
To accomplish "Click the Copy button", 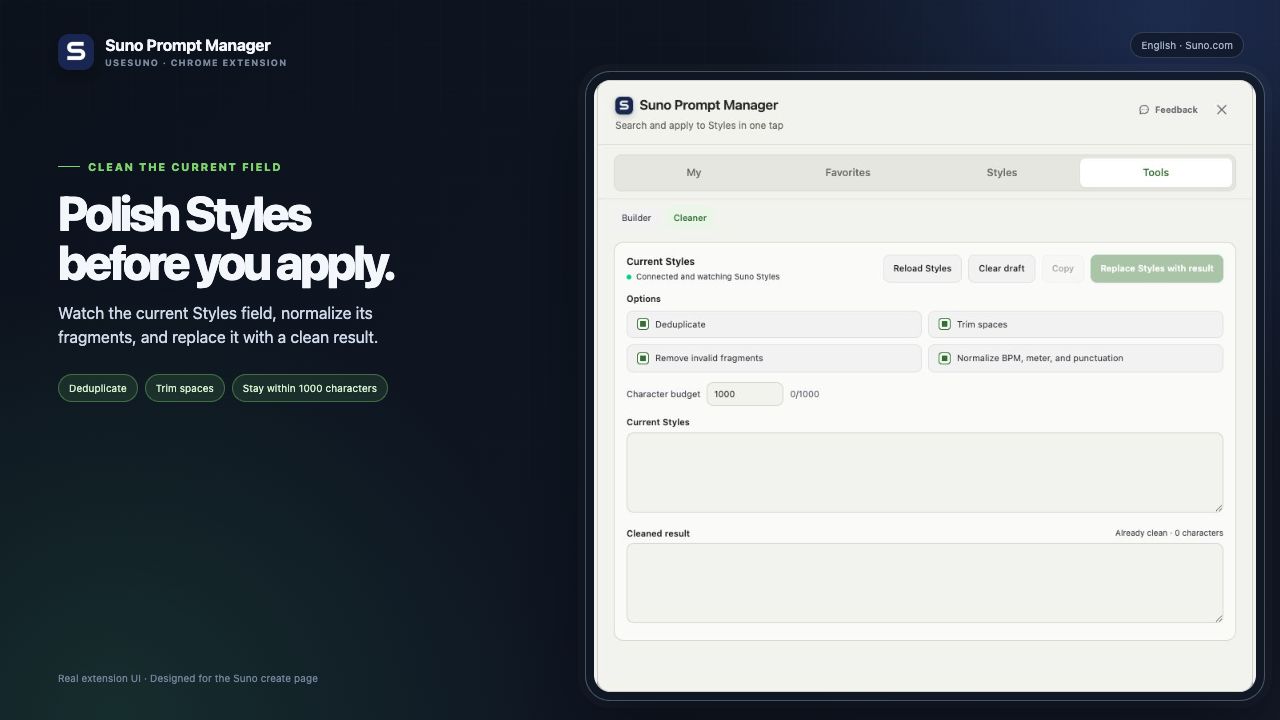I will pos(1063,268).
